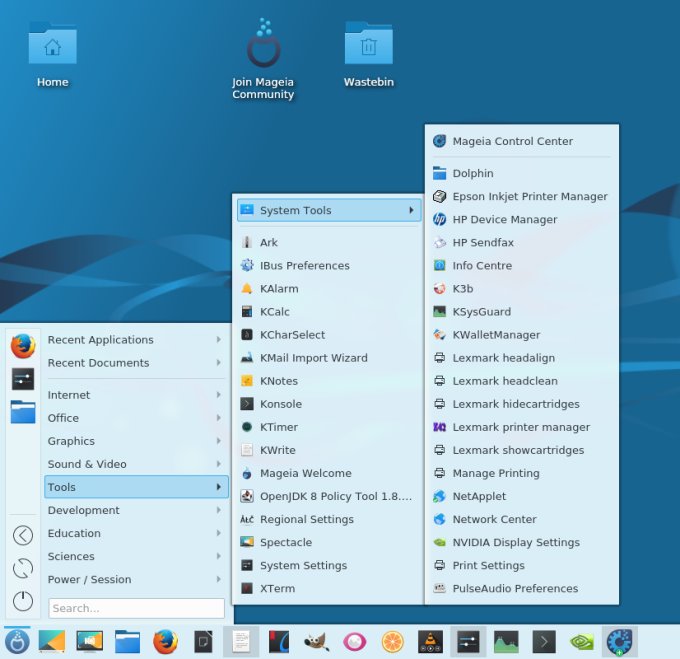The image size is (680, 659).
Task: Click the power icon in the launcher sidebar
Action: (23, 601)
